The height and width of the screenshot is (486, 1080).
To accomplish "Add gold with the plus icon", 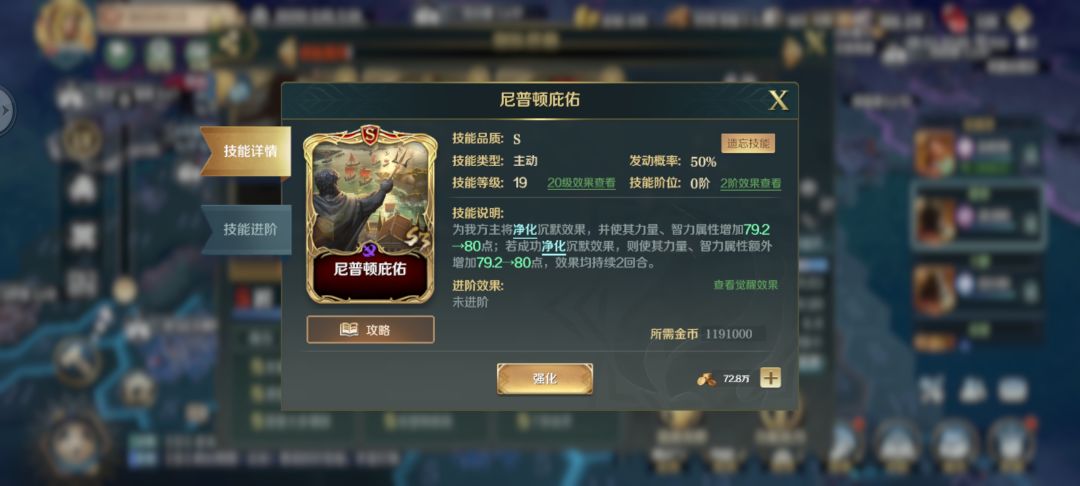I will 770,378.
